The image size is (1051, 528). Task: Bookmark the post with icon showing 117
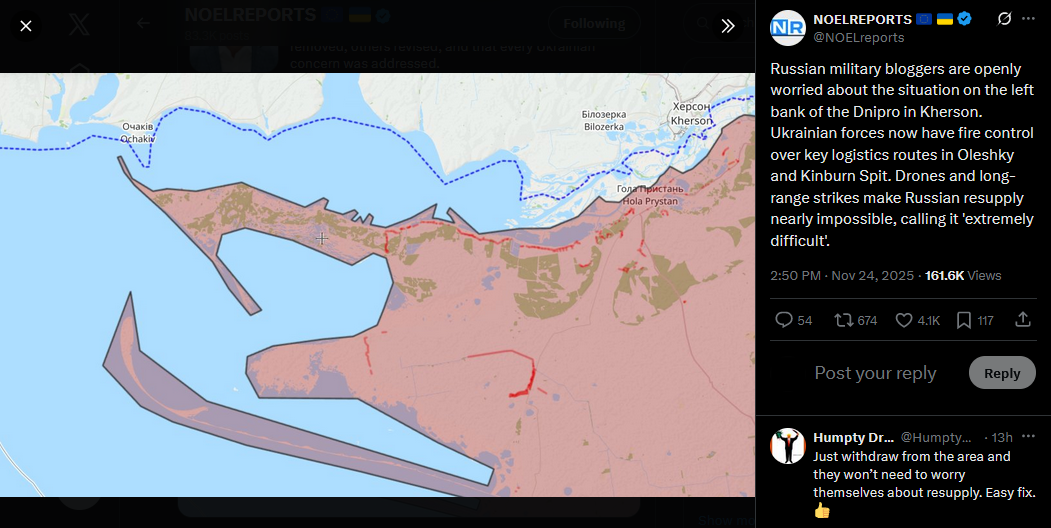tap(975, 320)
